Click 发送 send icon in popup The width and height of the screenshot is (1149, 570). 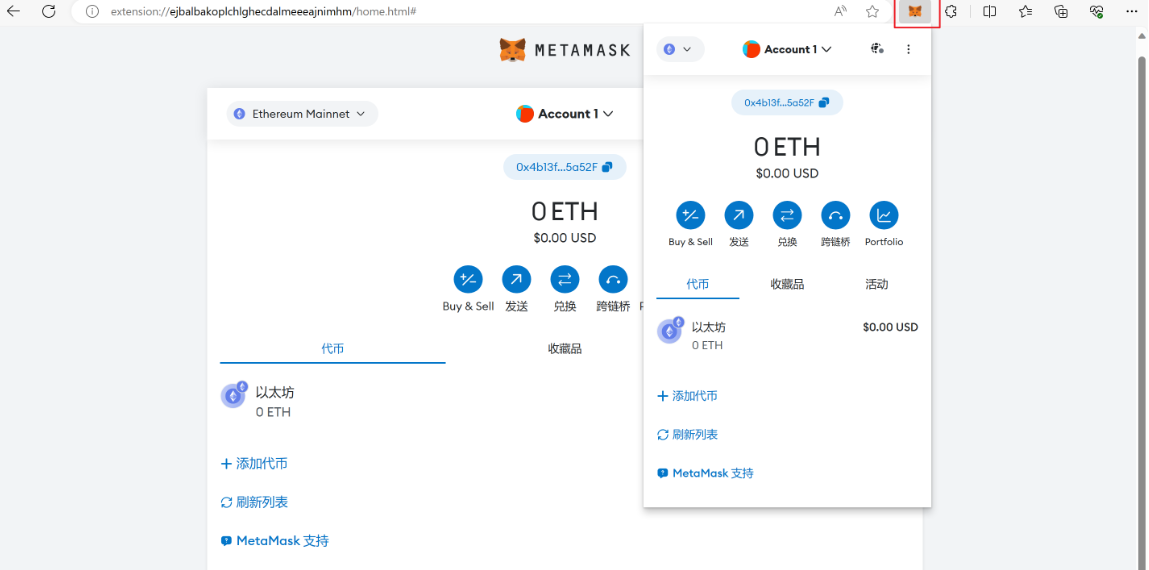pyautogui.click(x=739, y=215)
